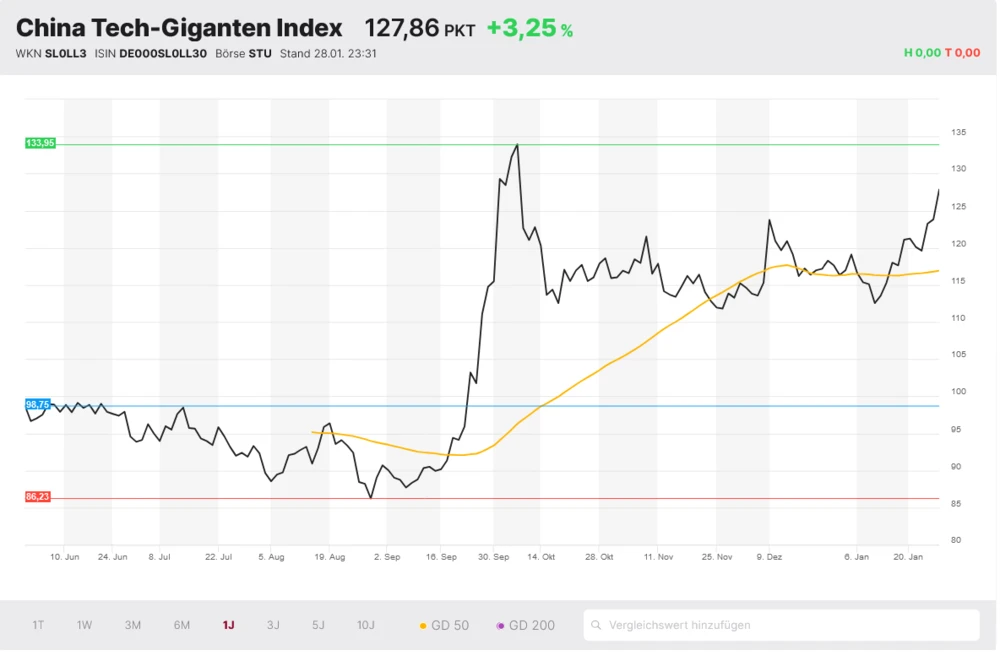This screenshot has height=661, width=1000.
Task: Toggle the GD 50 moving average
Action: [x=447, y=624]
